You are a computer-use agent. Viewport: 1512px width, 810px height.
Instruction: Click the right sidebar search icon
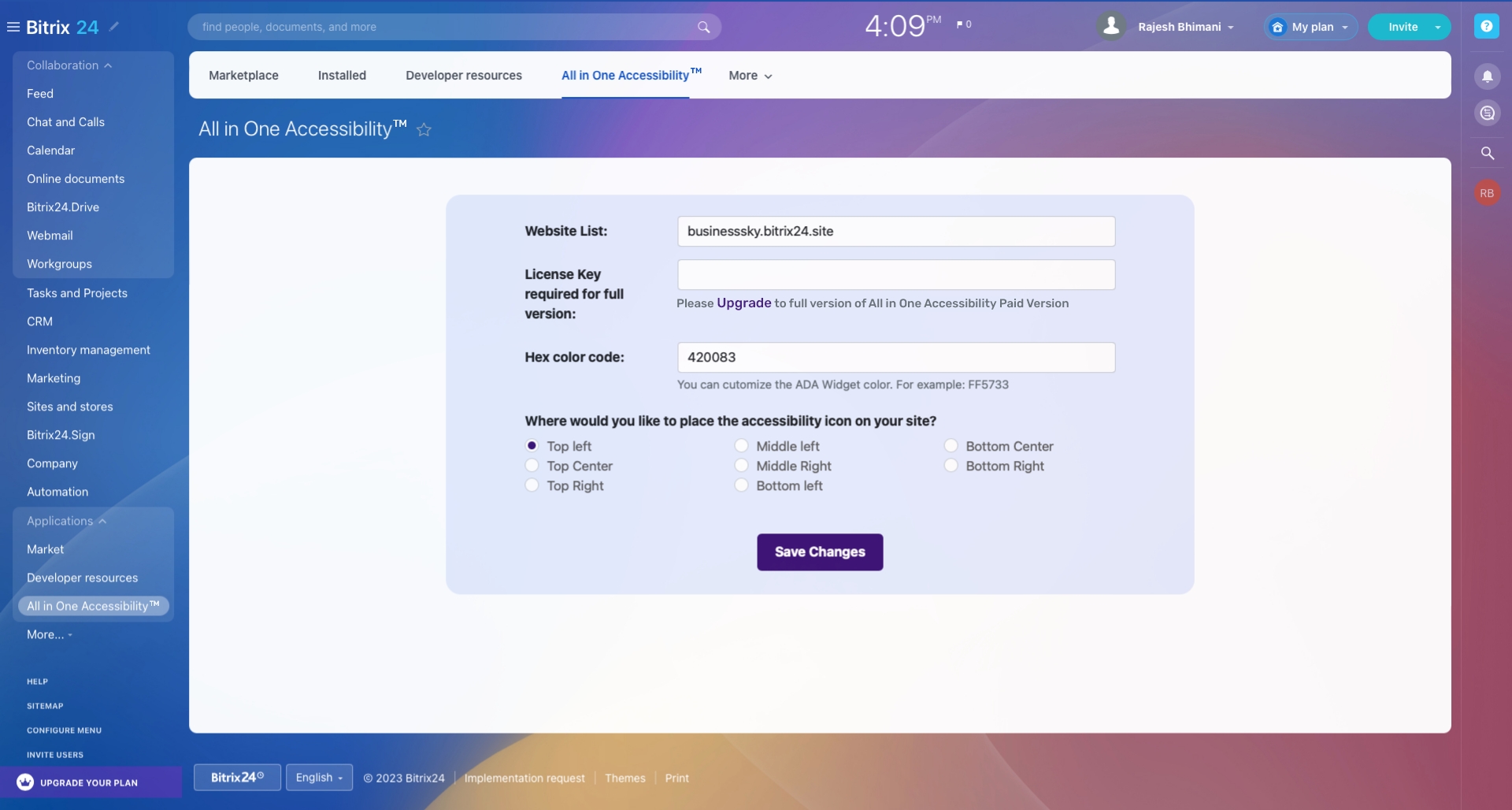pyautogui.click(x=1487, y=153)
